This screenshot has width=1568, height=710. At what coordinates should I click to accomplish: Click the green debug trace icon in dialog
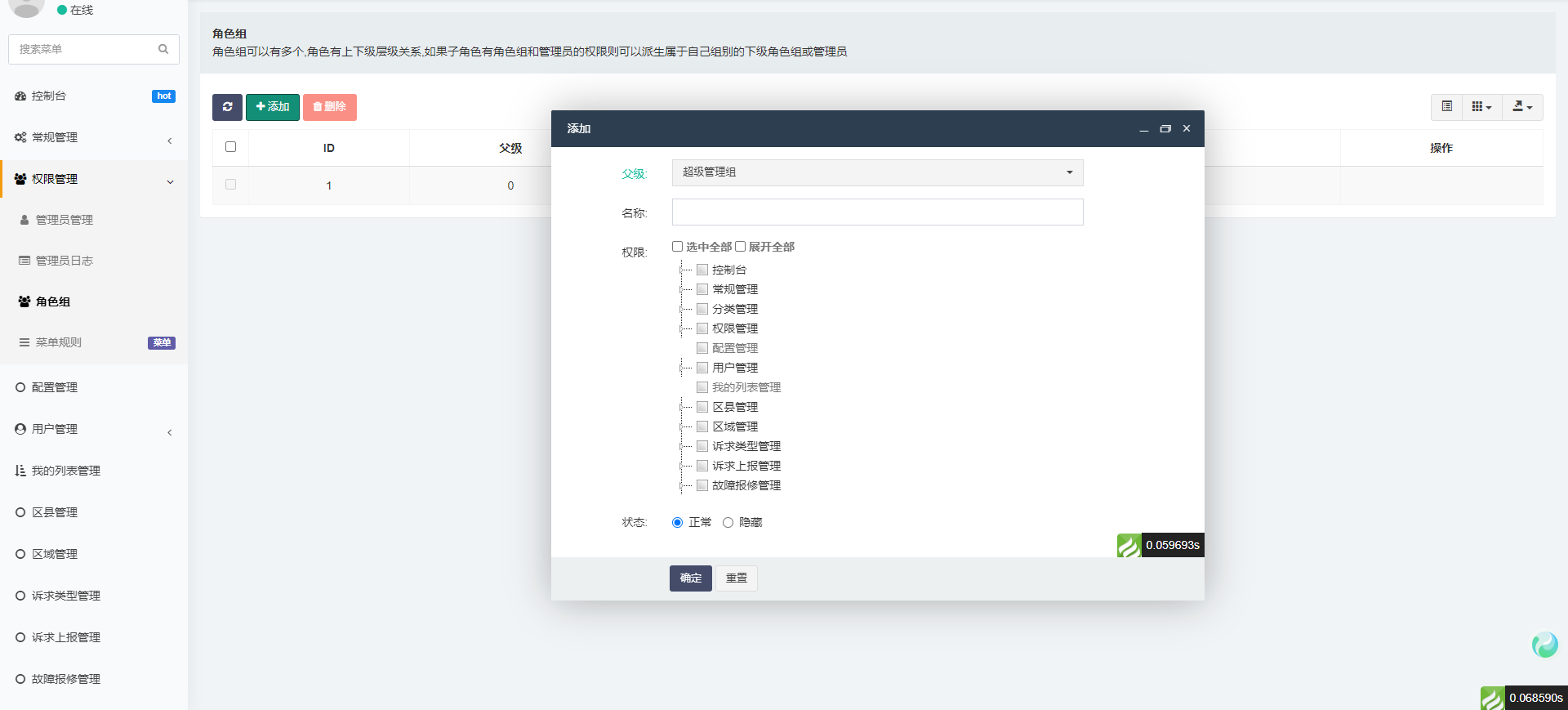[x=1129, y=545]
